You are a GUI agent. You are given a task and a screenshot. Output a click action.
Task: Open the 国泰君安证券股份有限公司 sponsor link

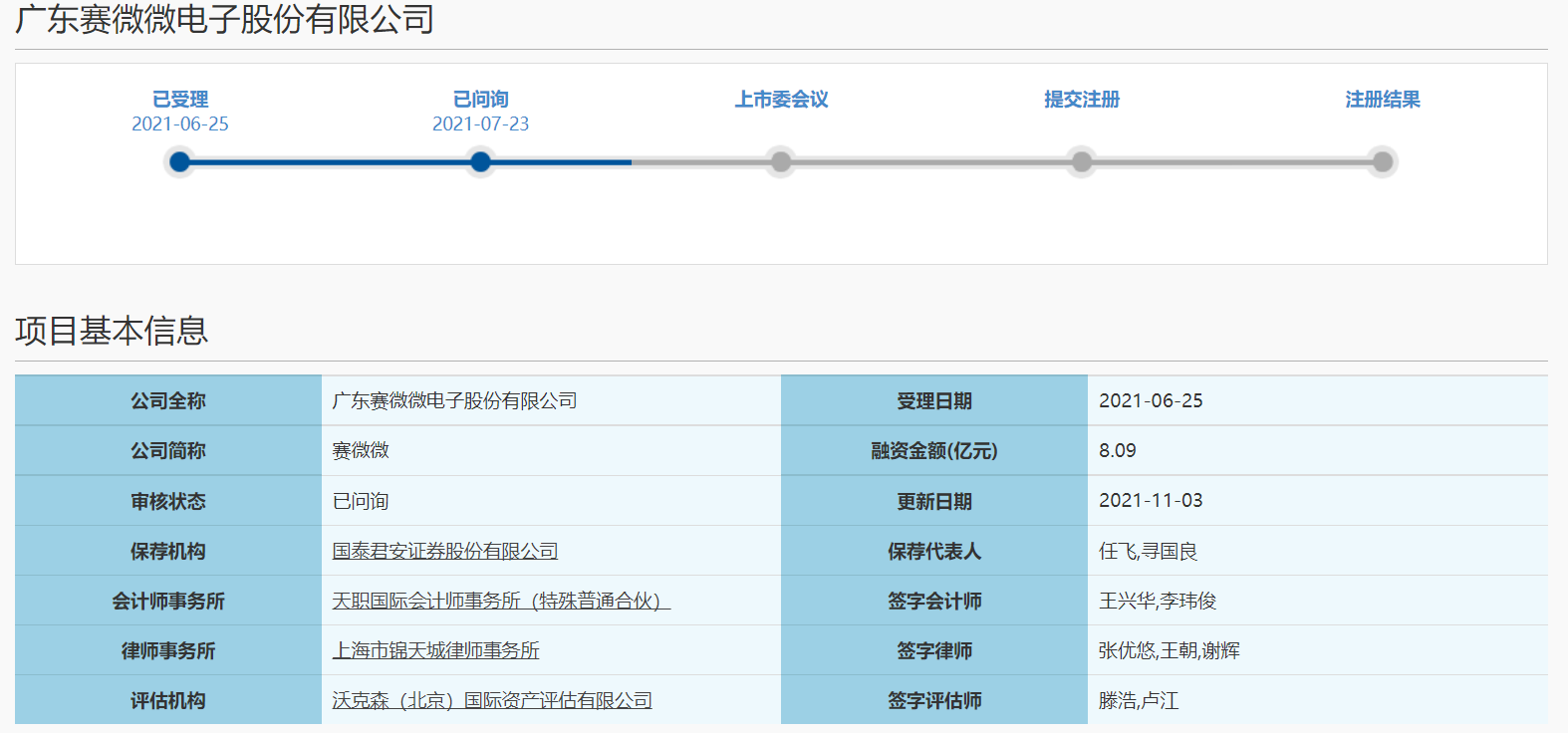[445, 551]
